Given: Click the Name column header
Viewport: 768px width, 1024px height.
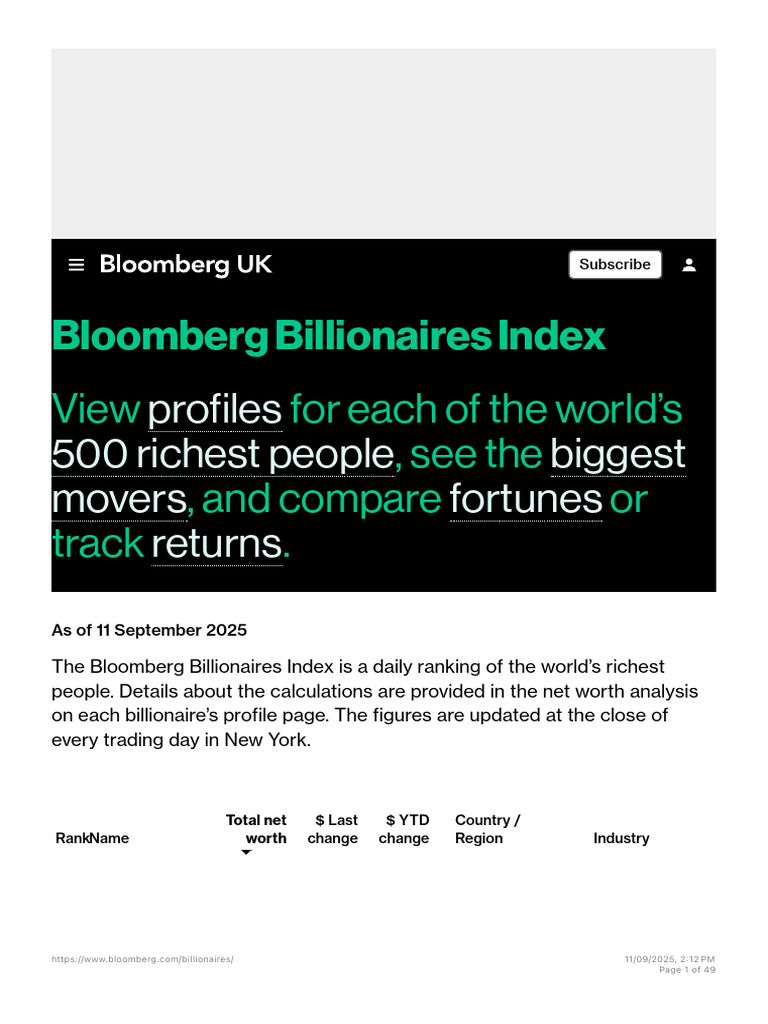Looking at the screenshot, I should click(x=108, y=838).
